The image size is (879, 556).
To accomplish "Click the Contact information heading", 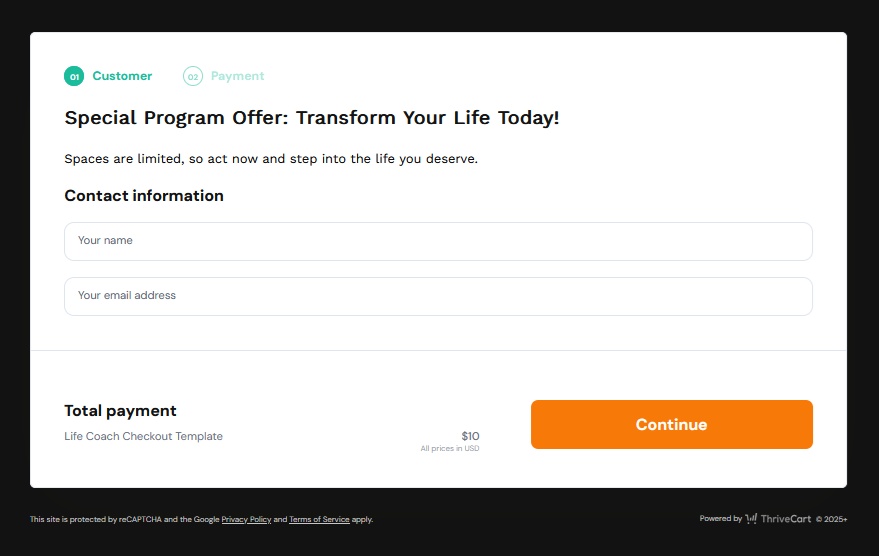I will click(x=144, y=196).
